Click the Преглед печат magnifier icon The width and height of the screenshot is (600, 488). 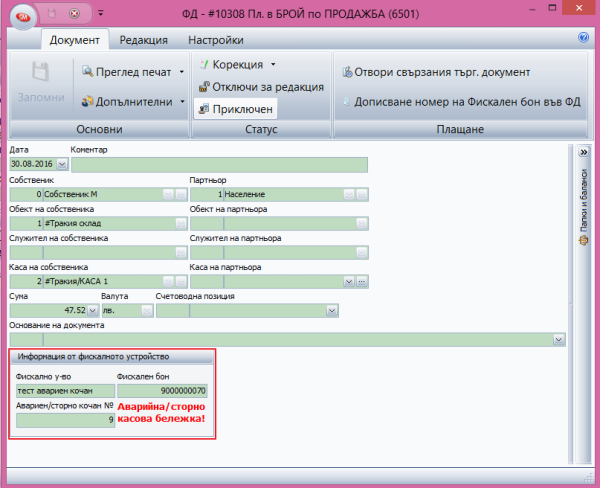88,71
